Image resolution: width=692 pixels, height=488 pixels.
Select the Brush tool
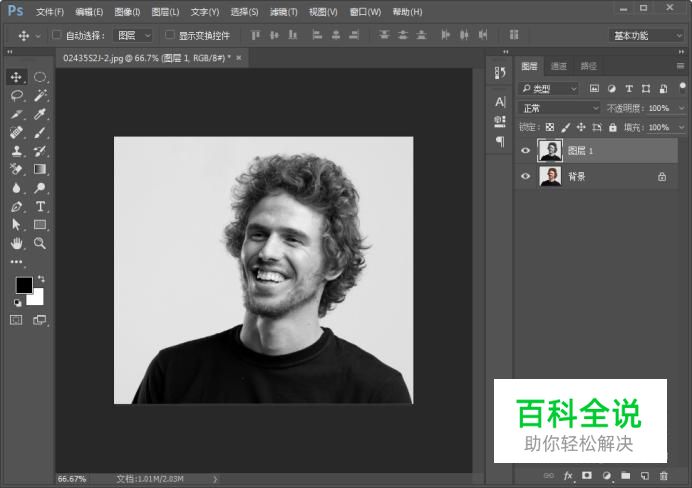(x=40, y=132)
